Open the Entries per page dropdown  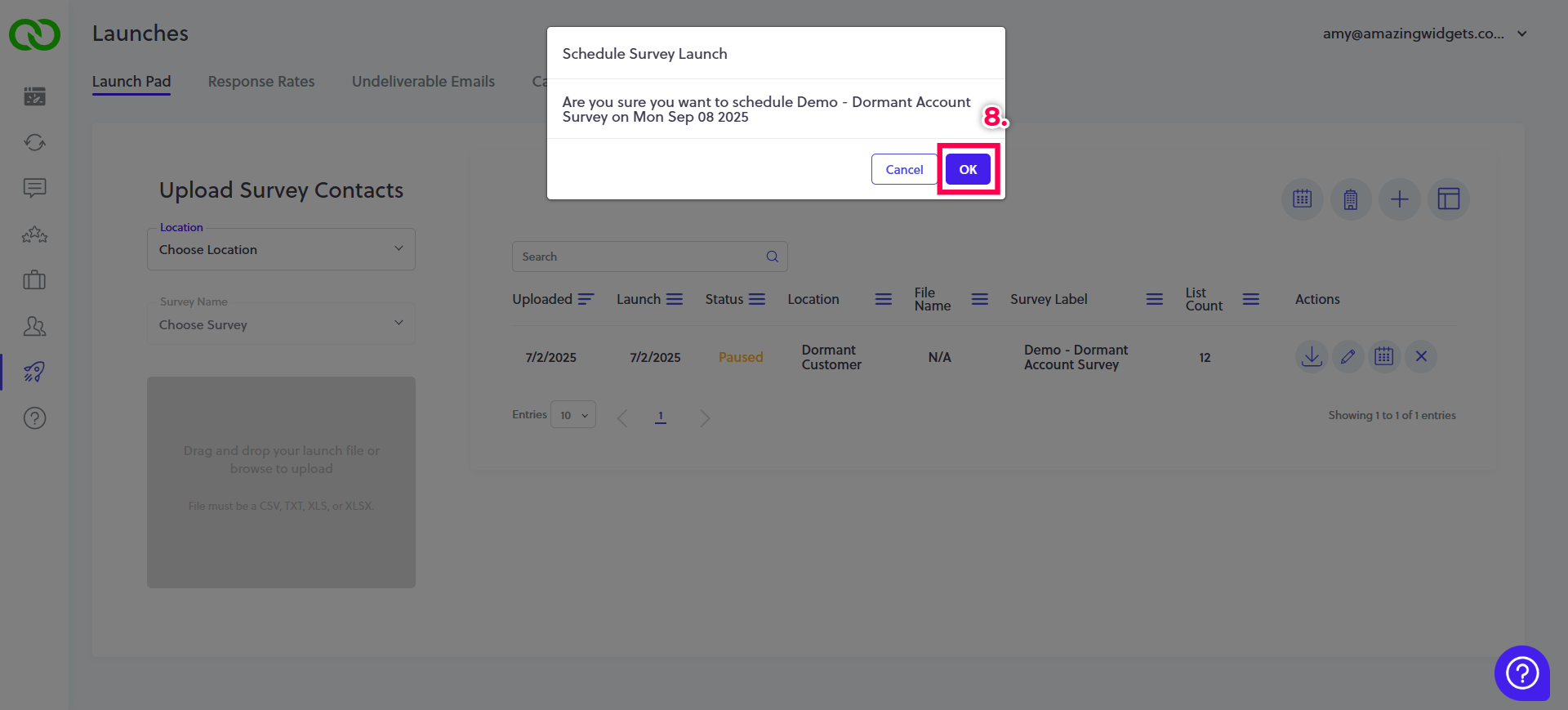573,415
